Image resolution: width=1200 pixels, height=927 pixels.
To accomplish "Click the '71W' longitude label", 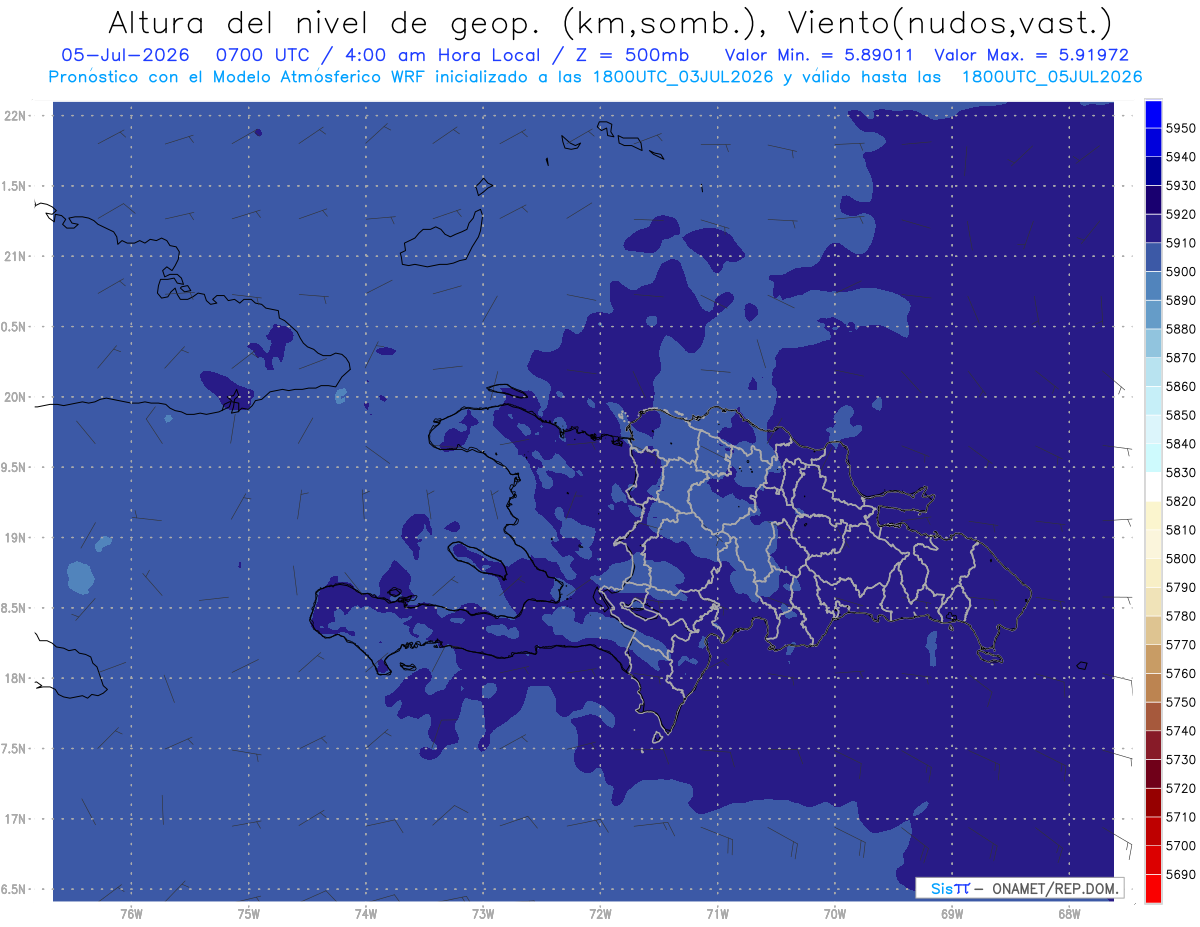I will coord(717,914).
